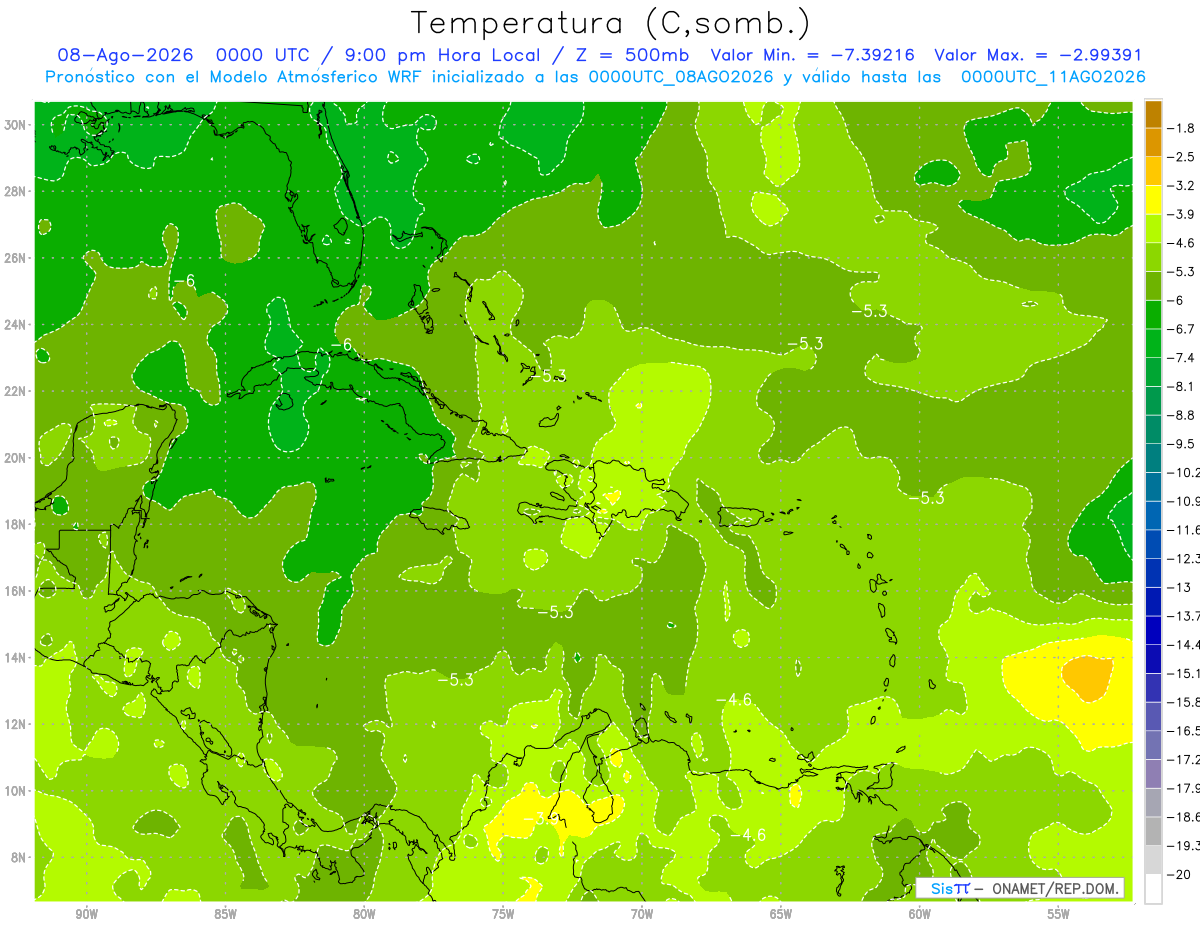Click longitude axis label "70W"
The width and height of the screenshot is (1200, 927).
642,914
